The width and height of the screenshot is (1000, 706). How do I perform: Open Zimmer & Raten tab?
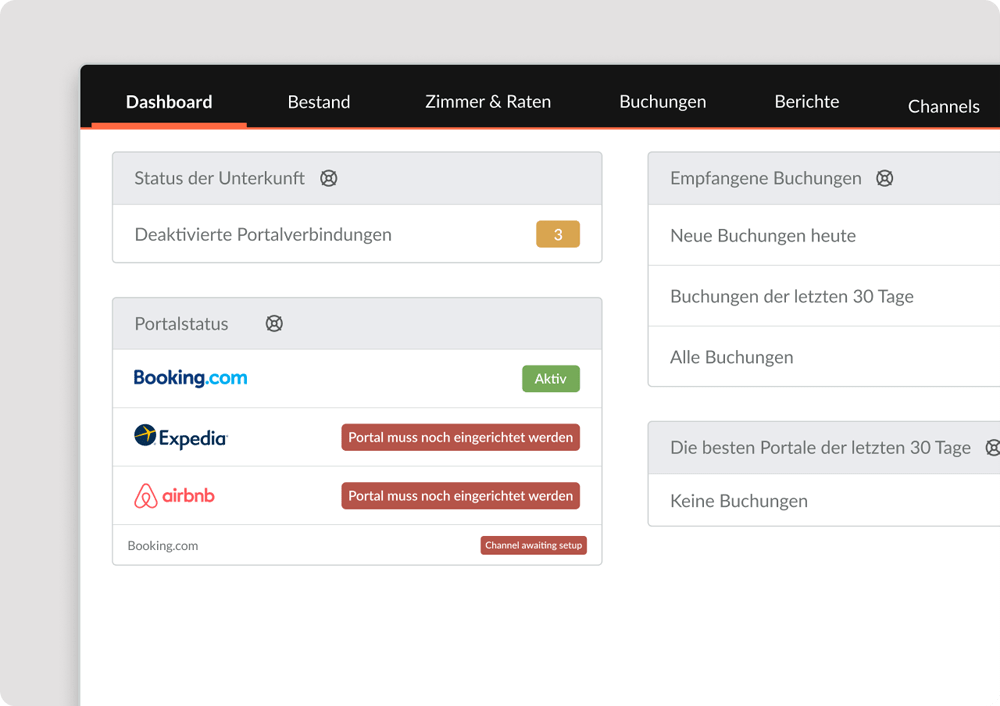point(488,102)
